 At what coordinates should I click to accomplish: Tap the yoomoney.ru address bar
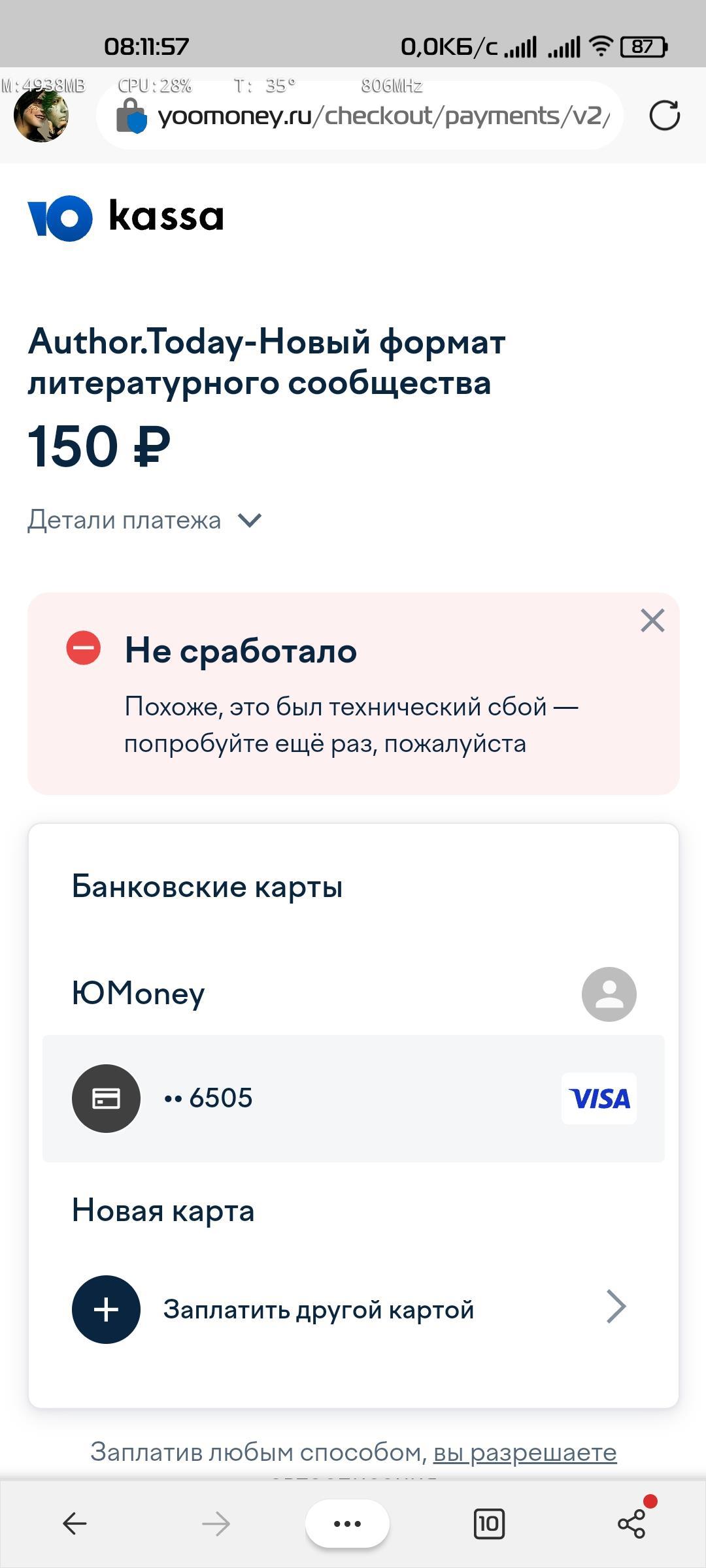click(x=384, y=116)
